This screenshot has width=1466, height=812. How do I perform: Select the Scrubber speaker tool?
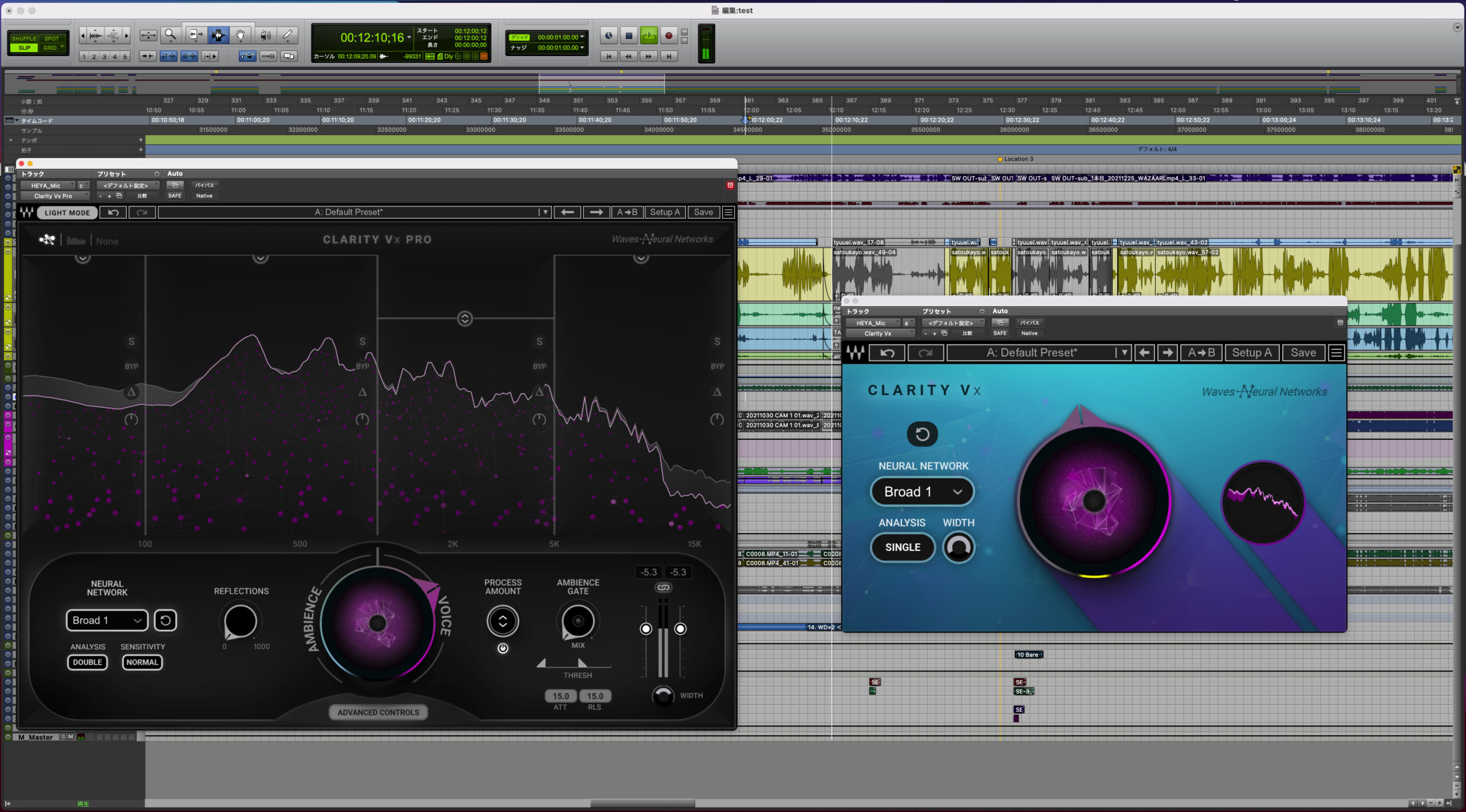[266, 36]
